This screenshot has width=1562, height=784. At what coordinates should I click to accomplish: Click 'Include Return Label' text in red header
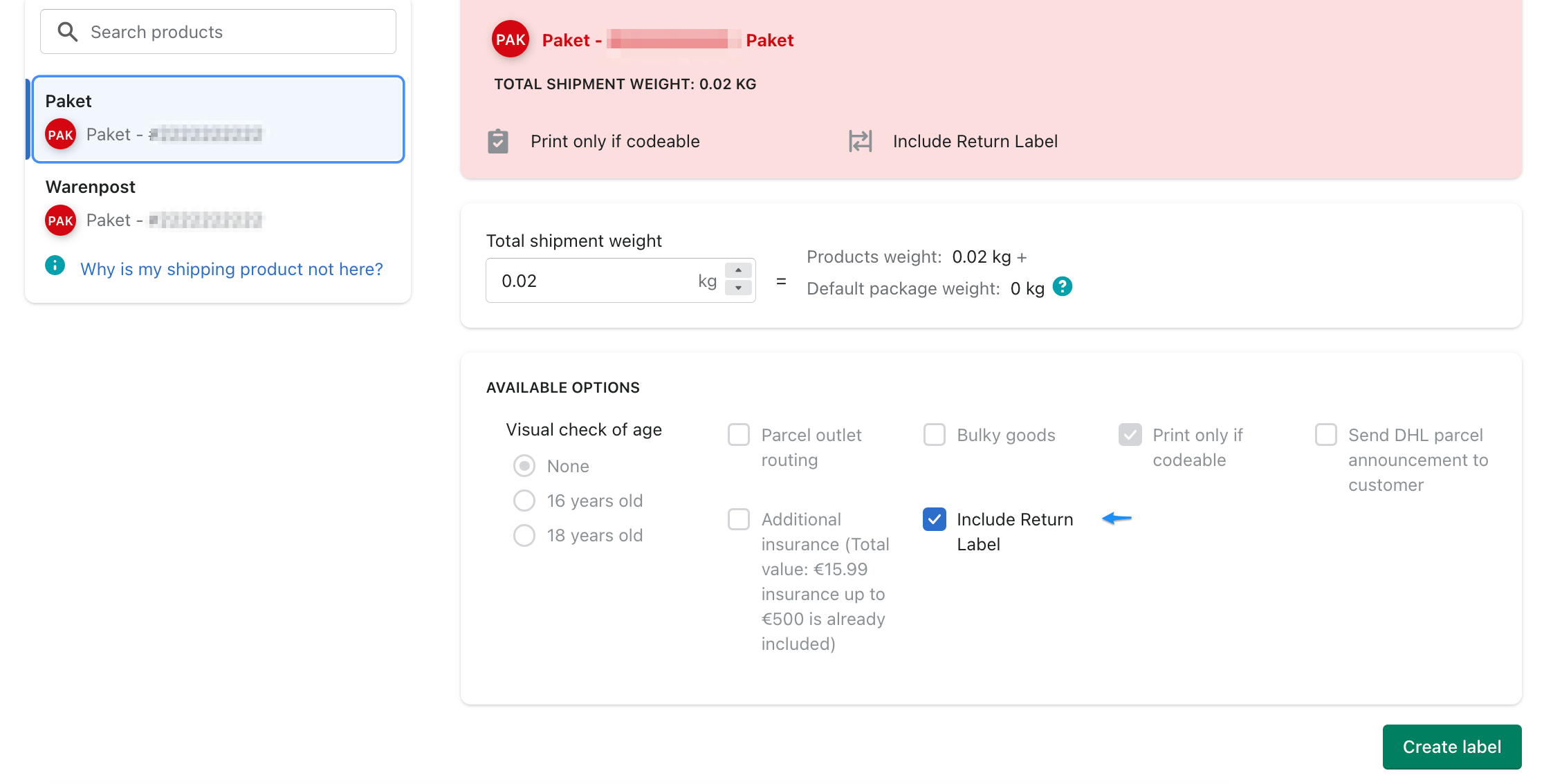(x=975, y=141)
